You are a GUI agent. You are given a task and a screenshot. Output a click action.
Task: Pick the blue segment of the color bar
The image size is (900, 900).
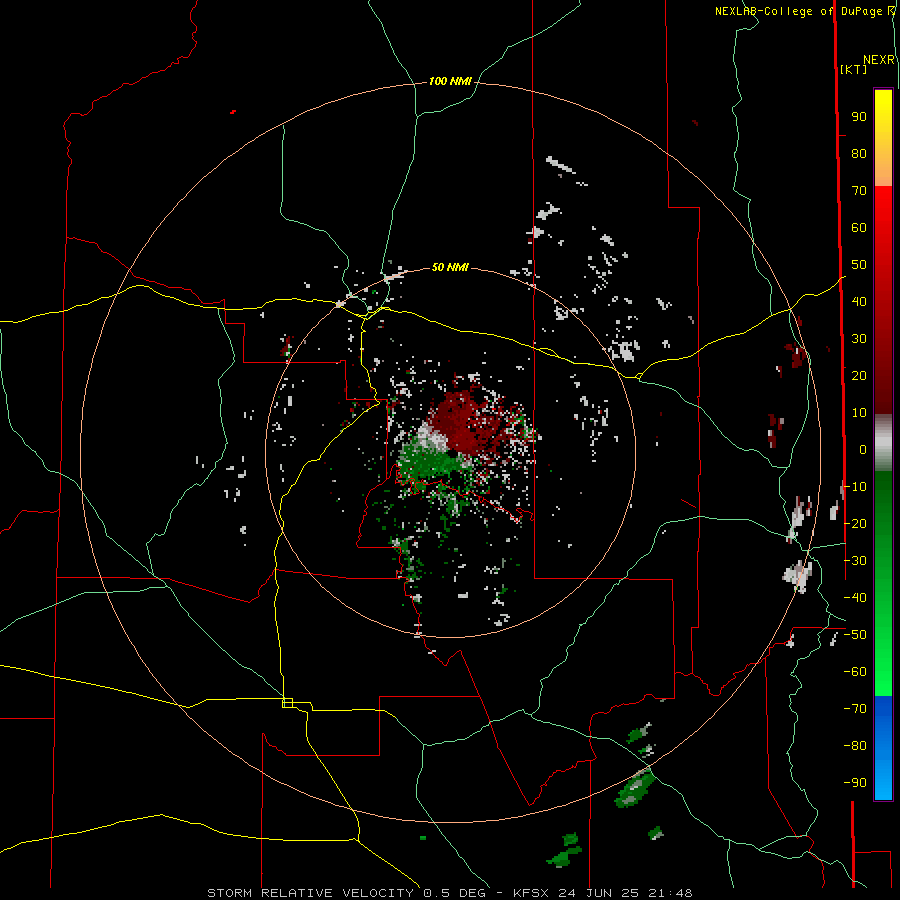[883, 748]
